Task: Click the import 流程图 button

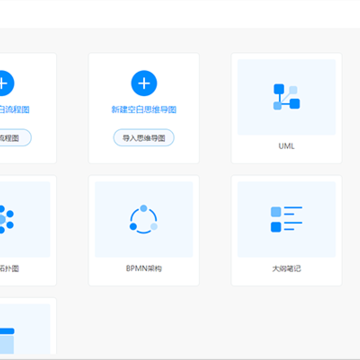Action: point(15,138)
